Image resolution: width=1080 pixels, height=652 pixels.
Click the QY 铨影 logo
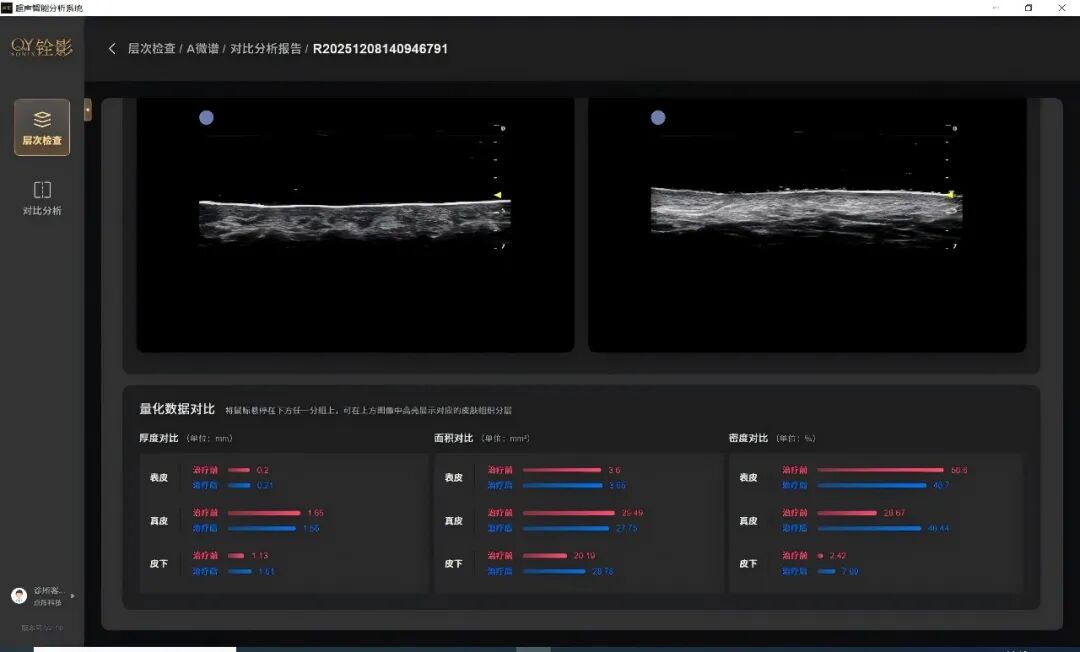[42, 48]
